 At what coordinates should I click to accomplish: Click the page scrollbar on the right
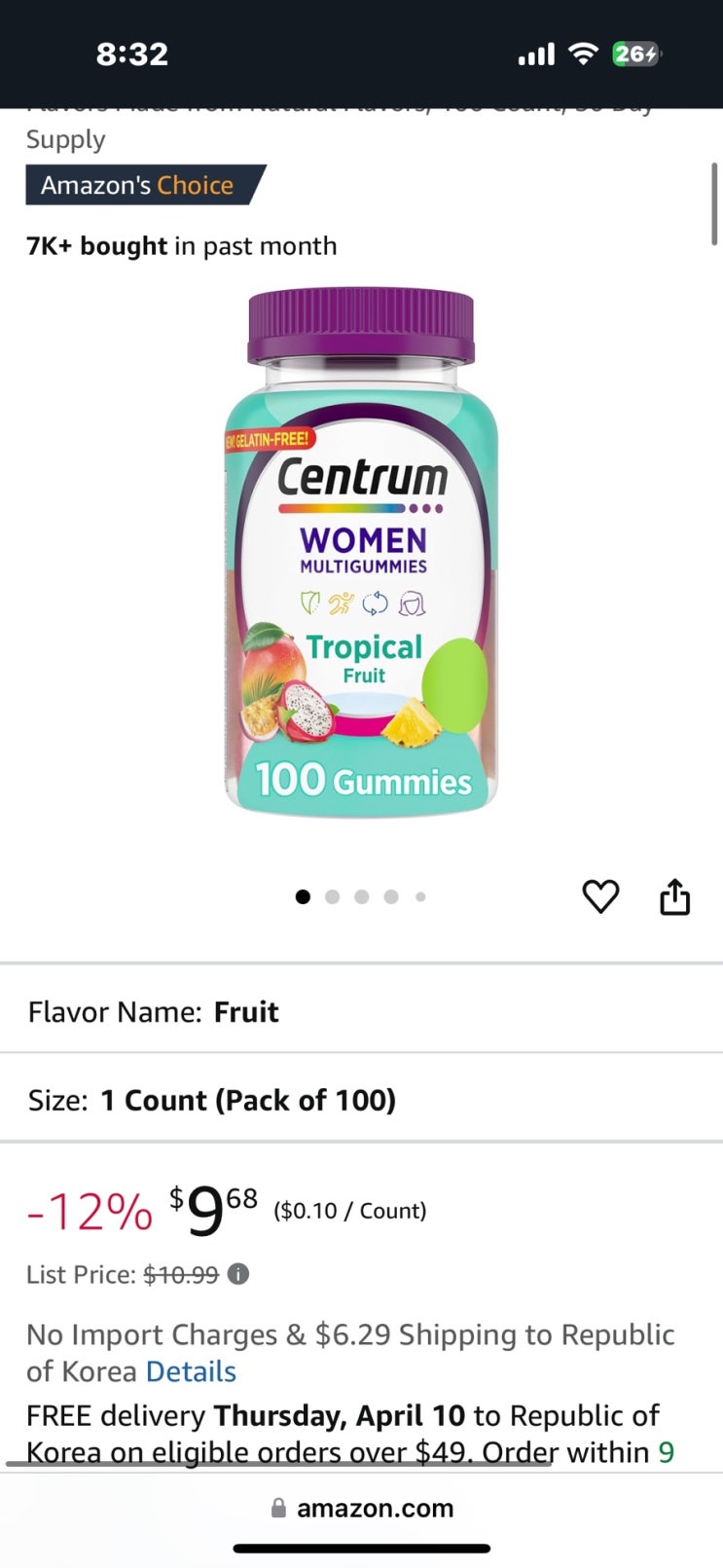[714, 204]
